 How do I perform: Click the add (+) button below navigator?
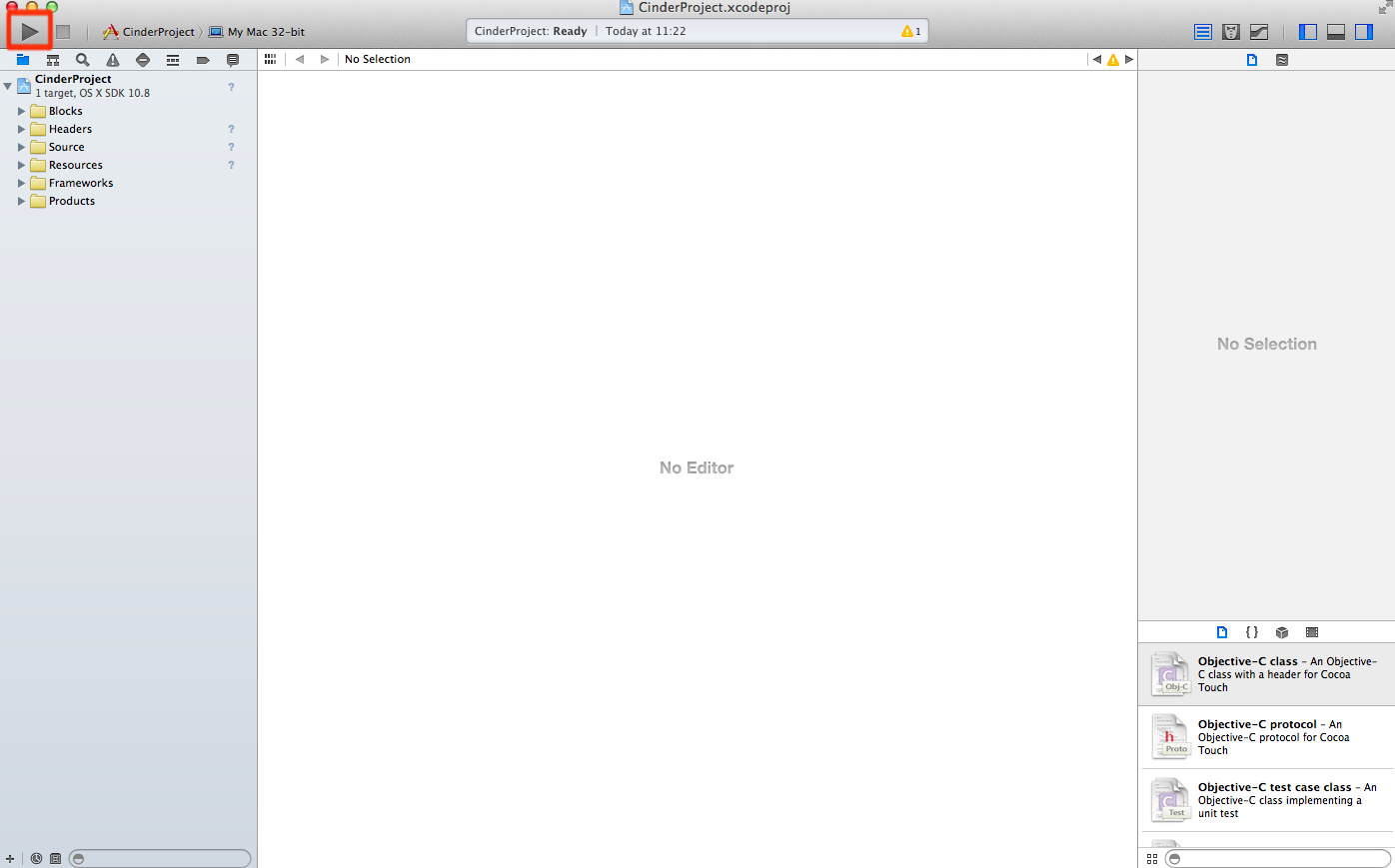tap(10, 858)
